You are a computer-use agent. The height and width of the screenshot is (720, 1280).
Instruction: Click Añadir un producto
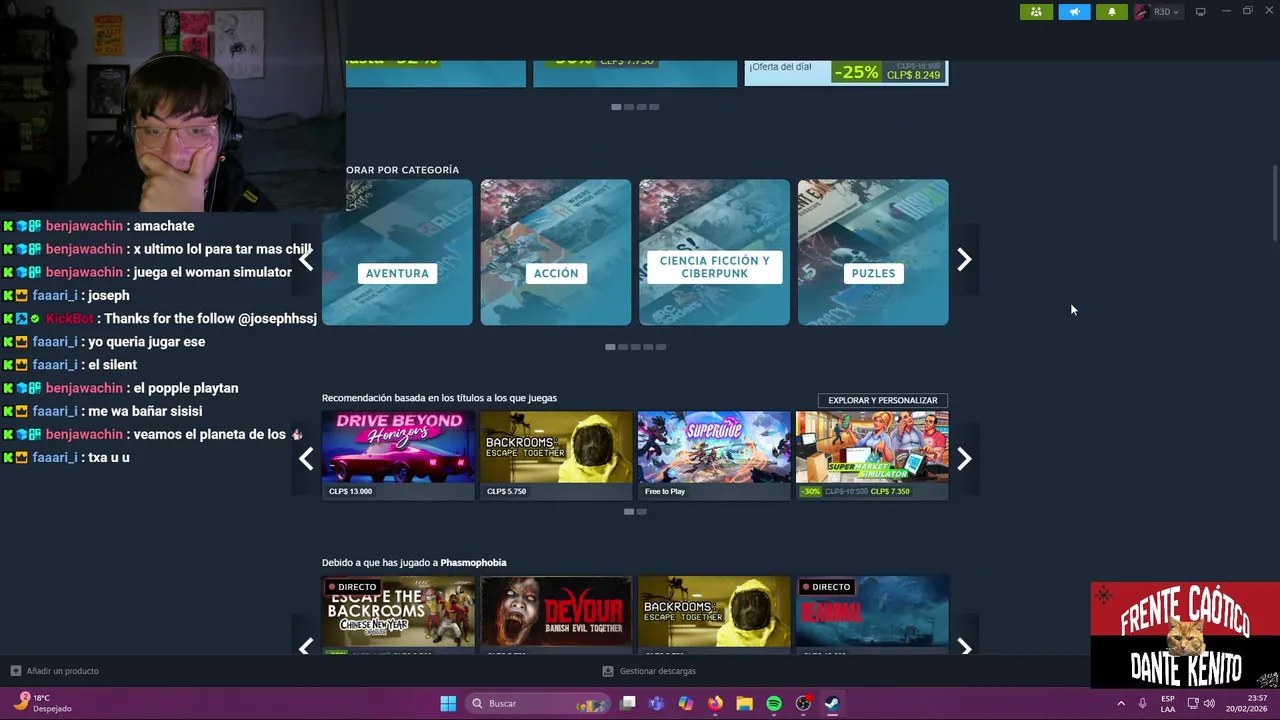point(55,671)
